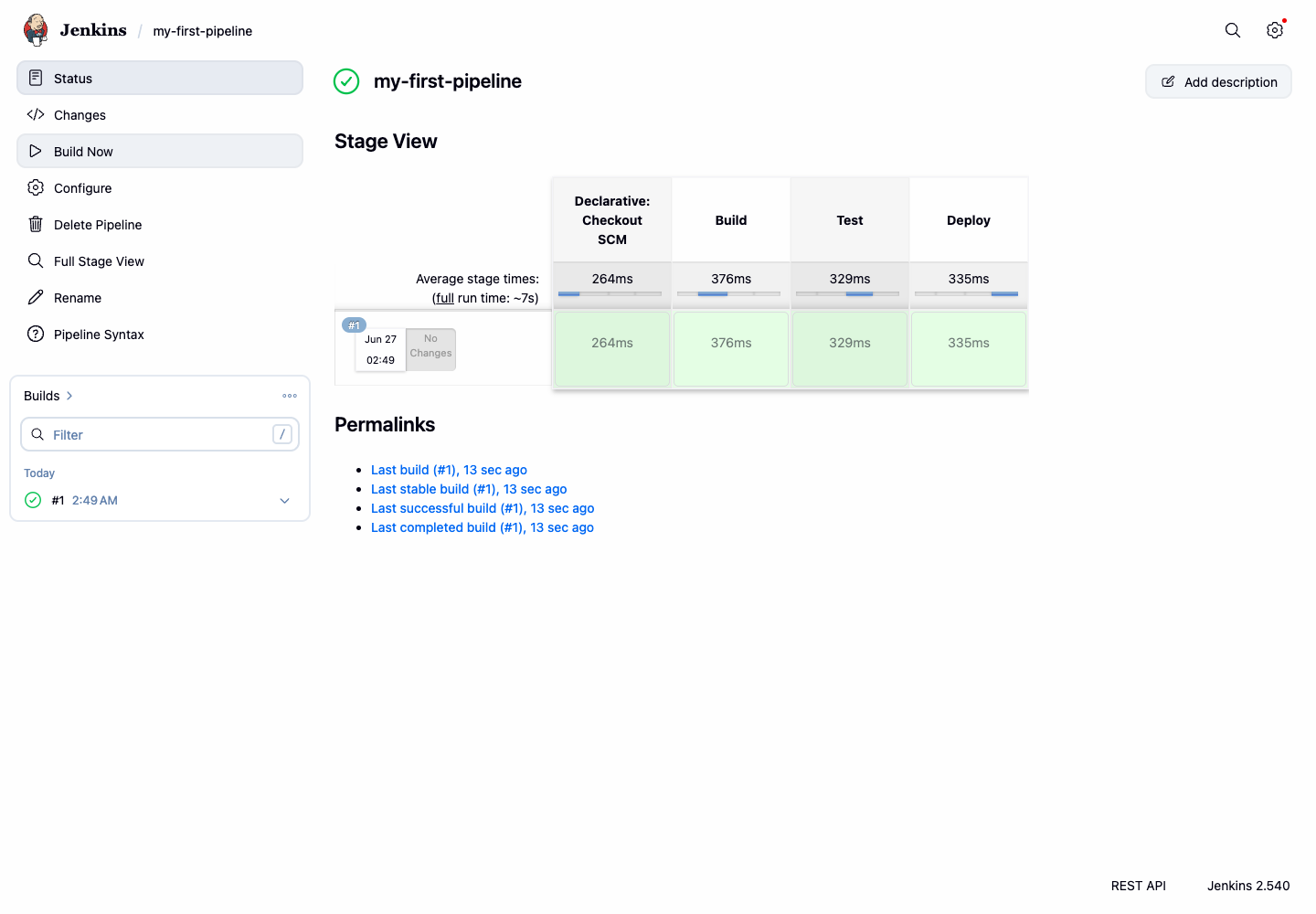The image size is (1316, 914).
Task: Click the Full Stage View magnifier icon
Action: tap(36, 260)
